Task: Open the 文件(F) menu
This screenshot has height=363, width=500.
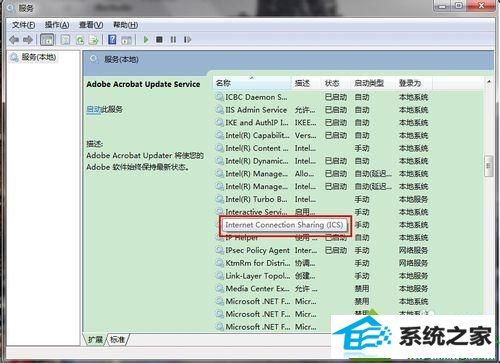Action: tap(23, 25)
